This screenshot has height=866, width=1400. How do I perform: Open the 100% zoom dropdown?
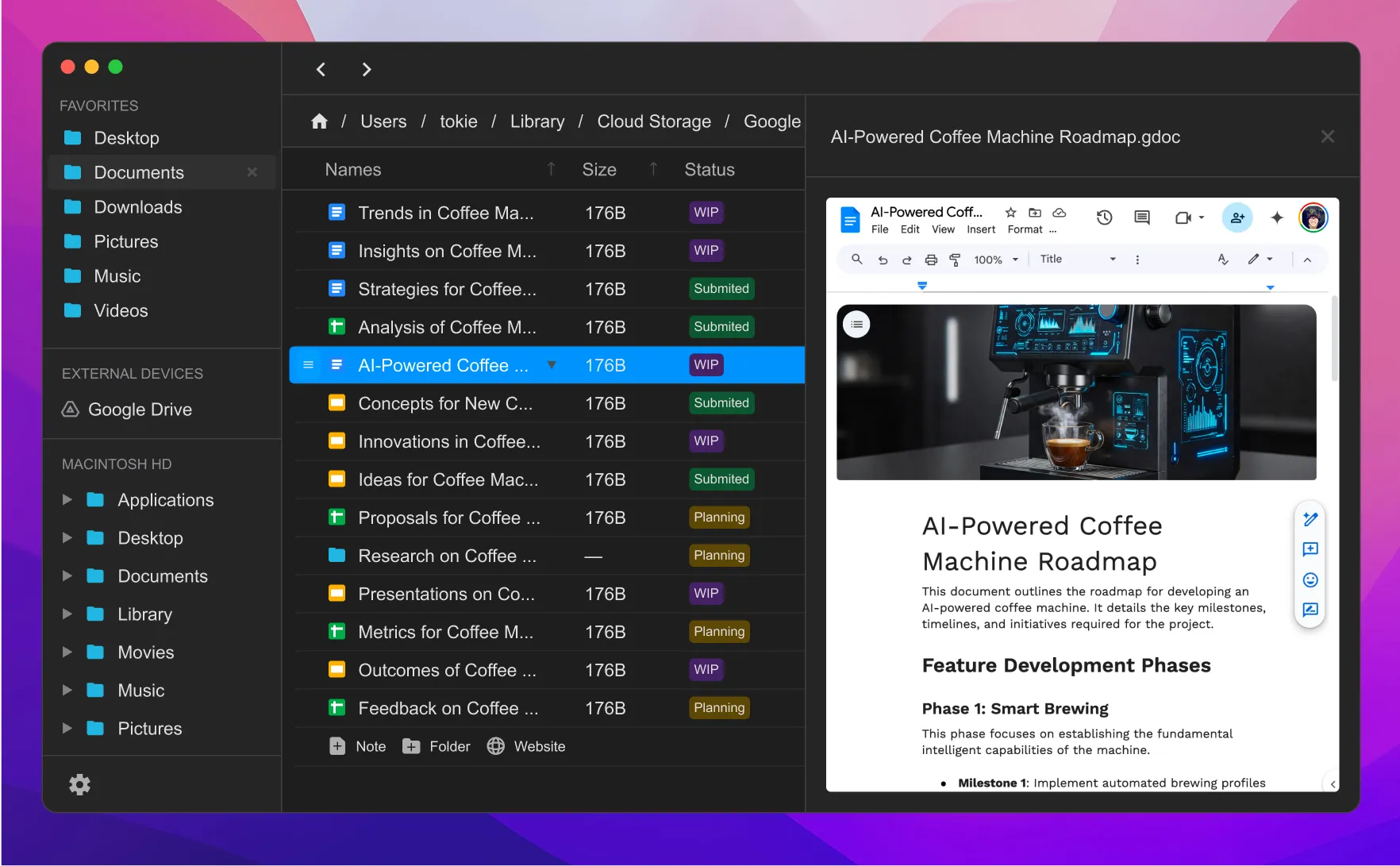pyautogui.click(x=995, y=260)
